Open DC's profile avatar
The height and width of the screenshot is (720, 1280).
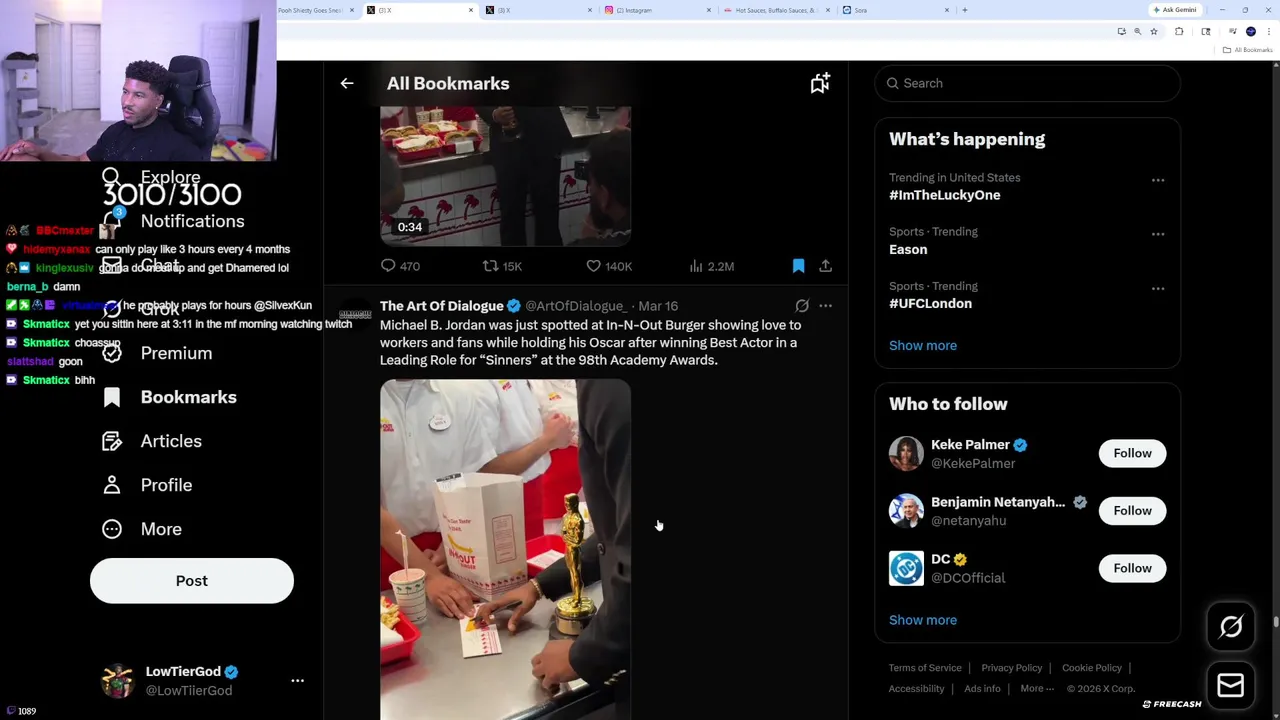(906, 568)
